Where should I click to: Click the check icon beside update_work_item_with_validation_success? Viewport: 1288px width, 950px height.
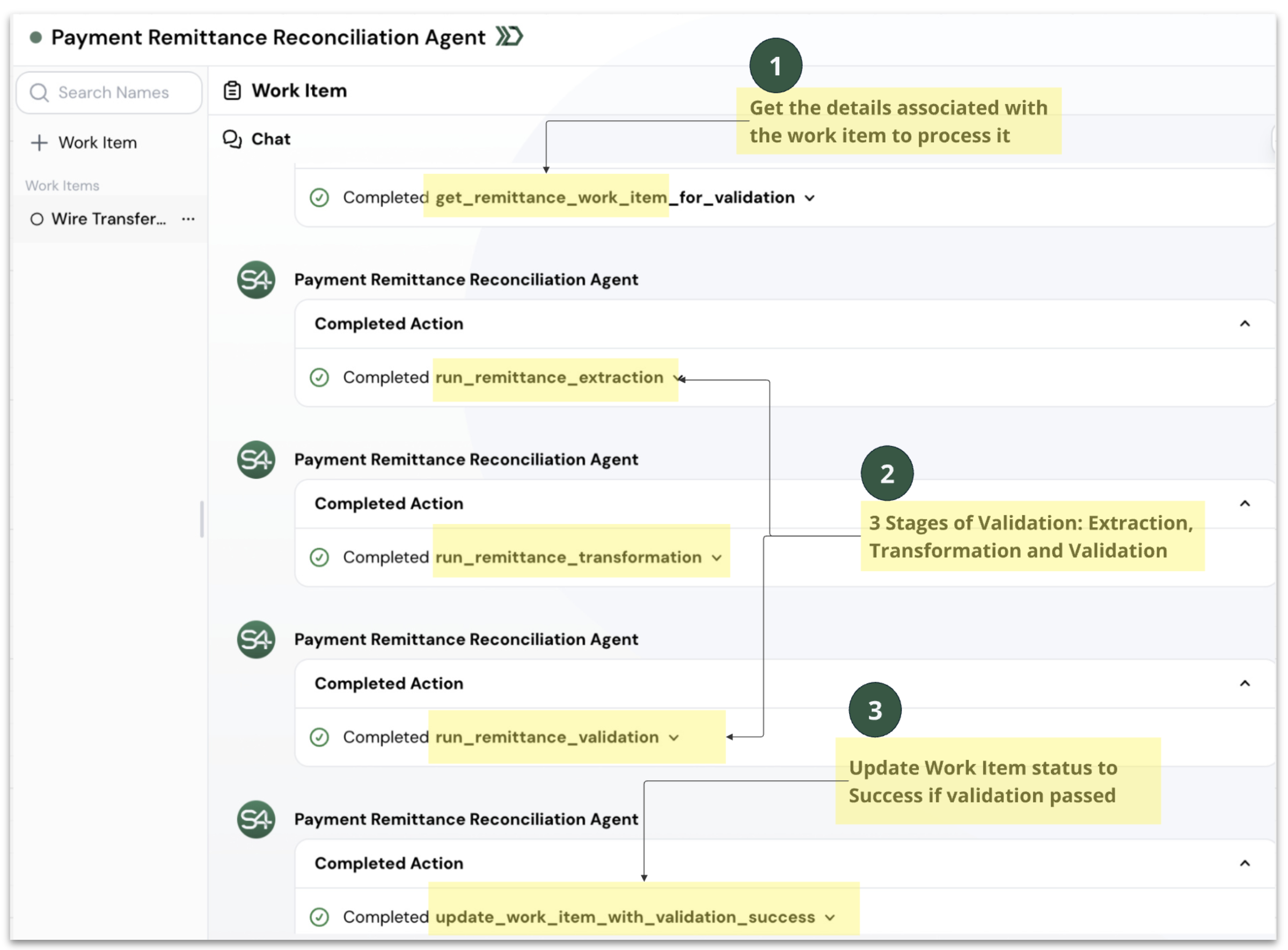coord(319,918)
